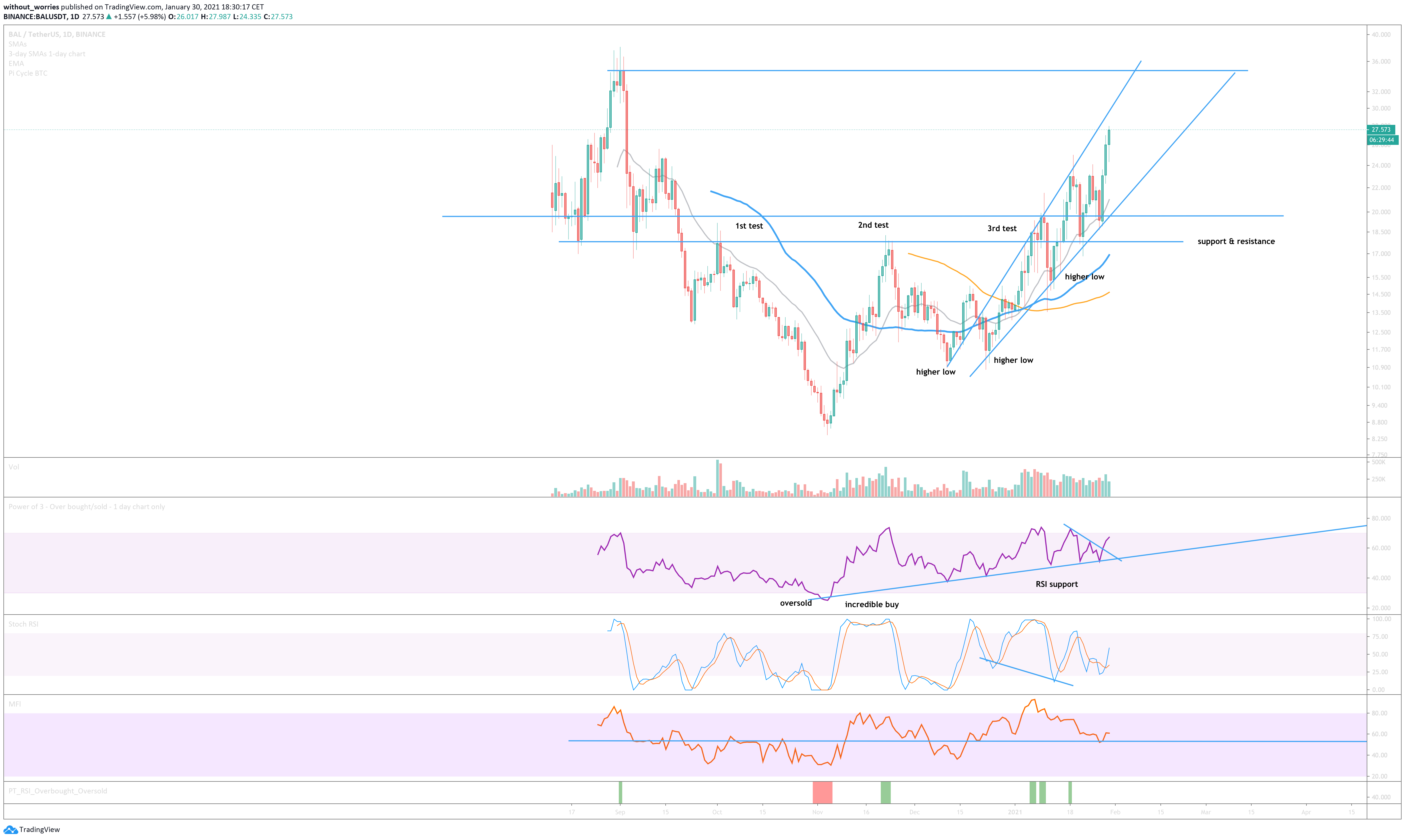Click the 'Nov' date on time axis
The width and height of the screenshot is (1405, 840).
click(817, 812)
